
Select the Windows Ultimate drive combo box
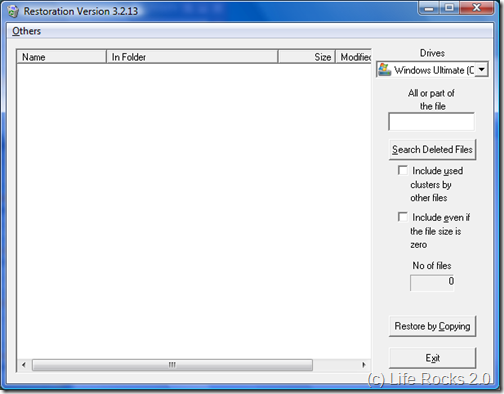[432, 69]
